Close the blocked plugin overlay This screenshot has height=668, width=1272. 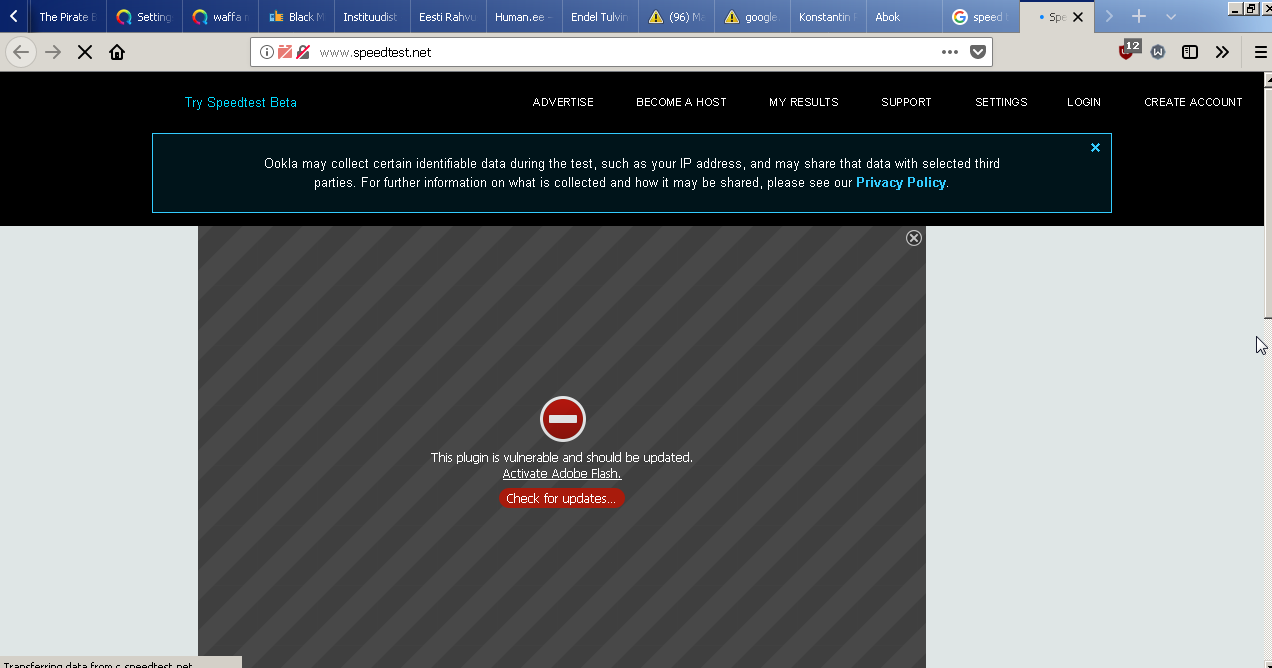(x=913, y=238)
